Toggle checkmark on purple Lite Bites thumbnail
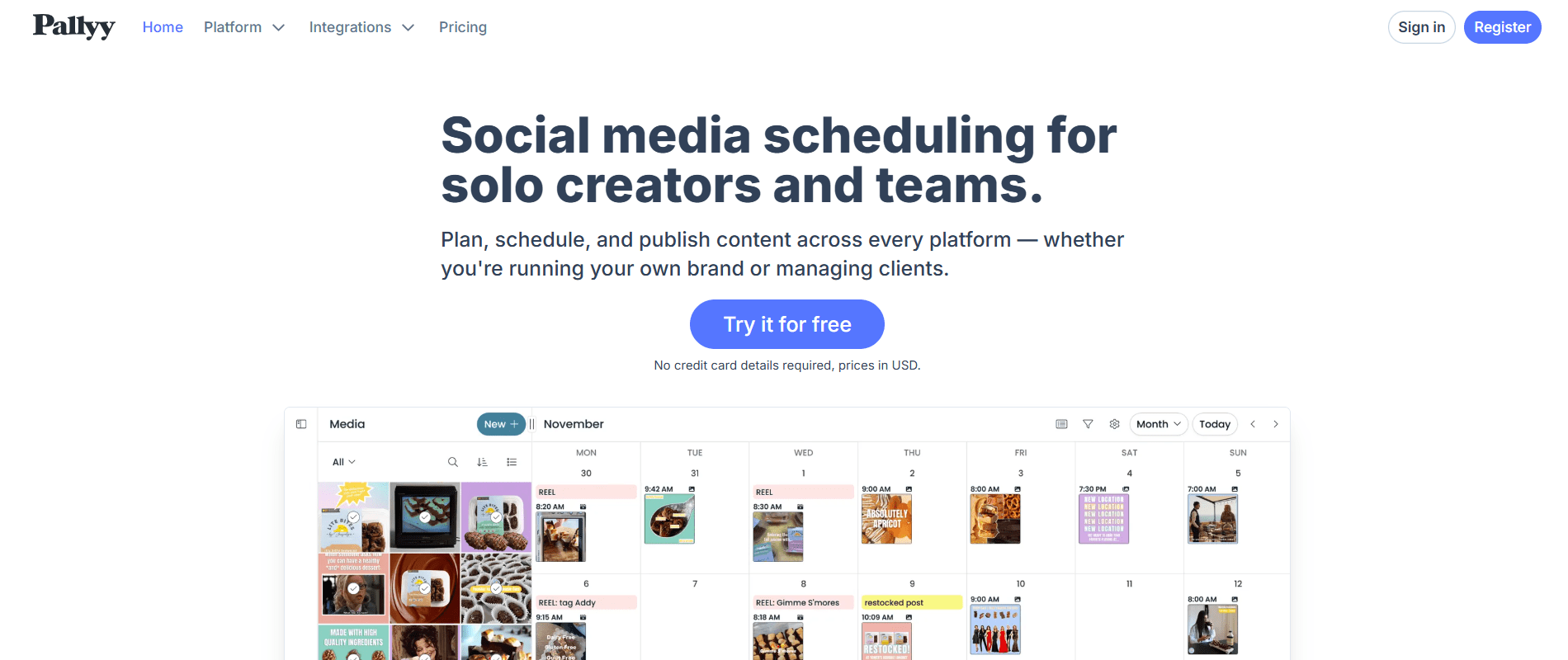The image size is (1568, 660). [x=496, y=517]
